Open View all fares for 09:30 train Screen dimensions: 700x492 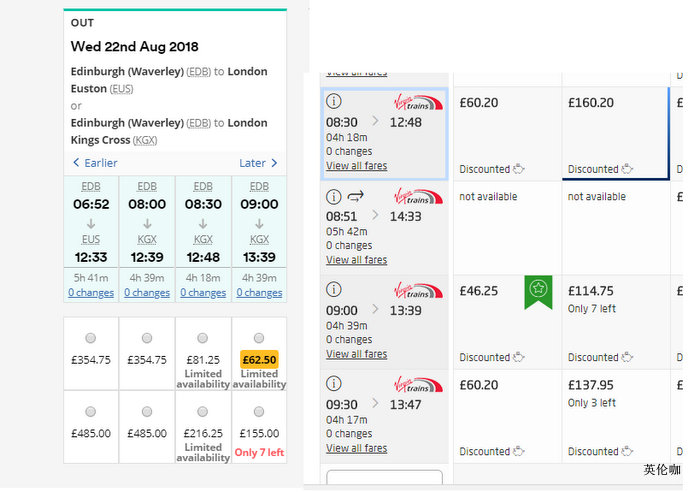pyautogui.click(x=356, y=448)
